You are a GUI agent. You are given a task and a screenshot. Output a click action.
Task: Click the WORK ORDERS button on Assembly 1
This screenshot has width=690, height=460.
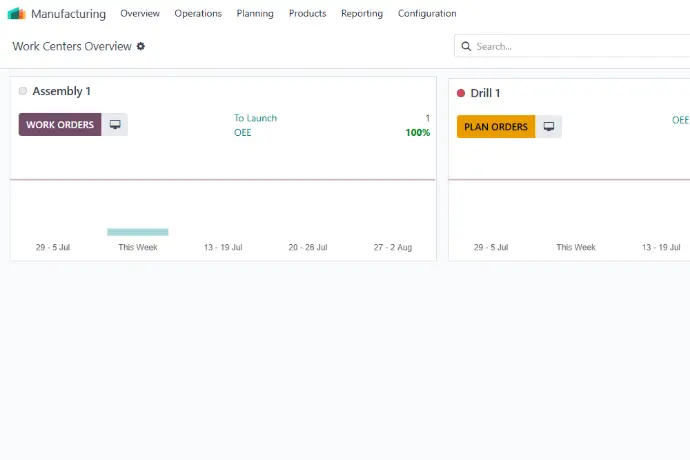tap(60, 125)
